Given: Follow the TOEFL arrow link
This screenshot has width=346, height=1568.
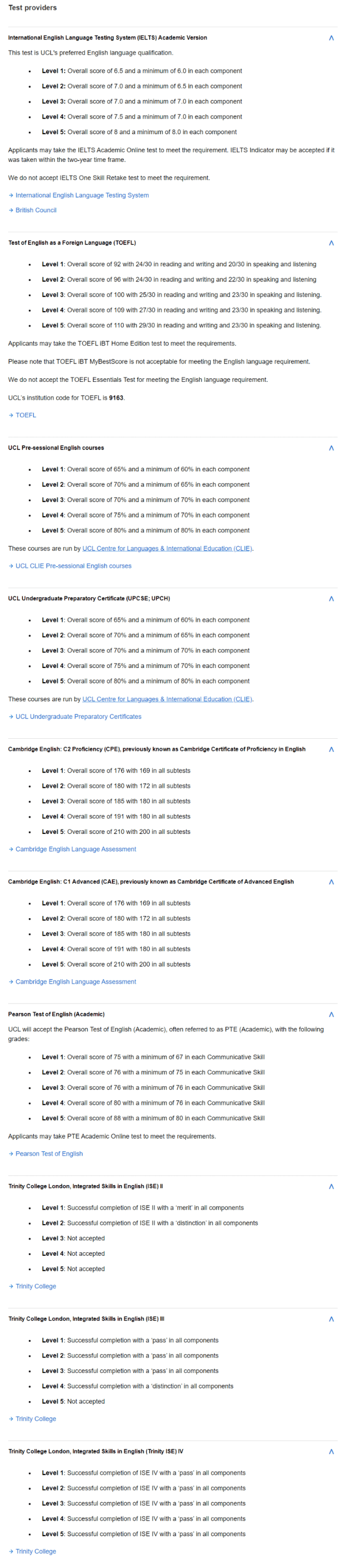Looking at the screenshot, I should 22,415.
